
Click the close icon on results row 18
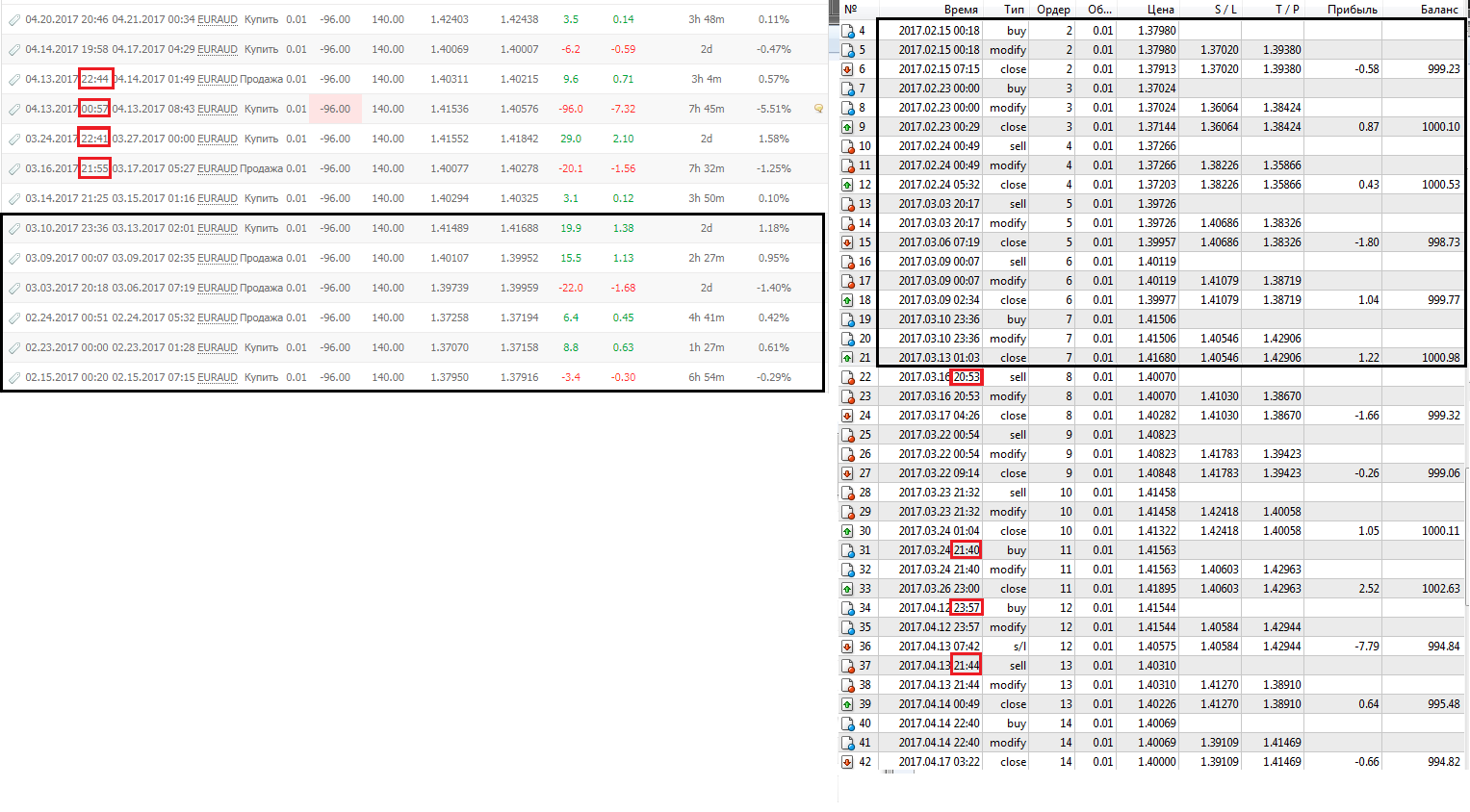pos(847,300)
